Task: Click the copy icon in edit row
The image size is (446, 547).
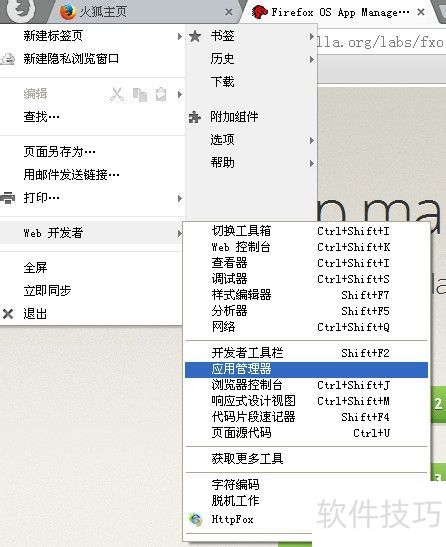Action: coord(140,94)
